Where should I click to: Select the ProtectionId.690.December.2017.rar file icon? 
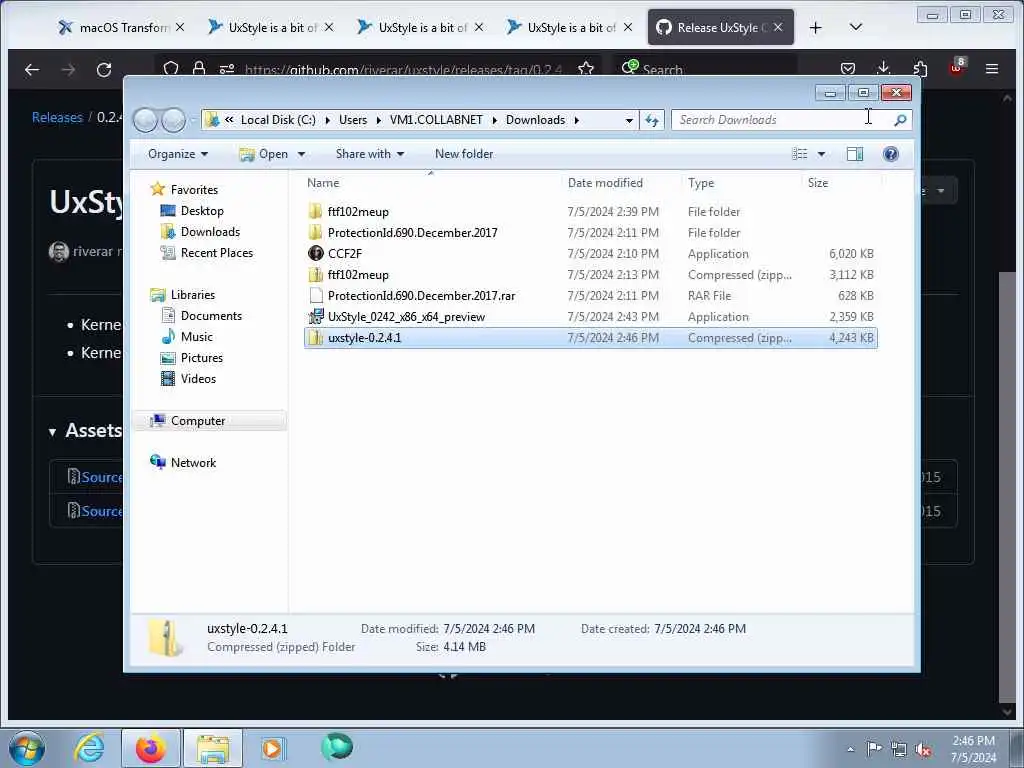click(x=316, y=295)
